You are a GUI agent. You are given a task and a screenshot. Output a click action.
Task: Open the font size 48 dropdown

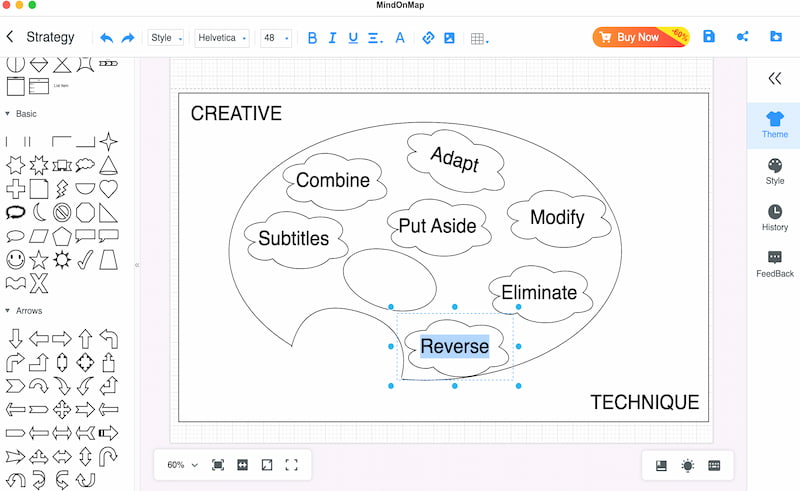click(276, 38)
